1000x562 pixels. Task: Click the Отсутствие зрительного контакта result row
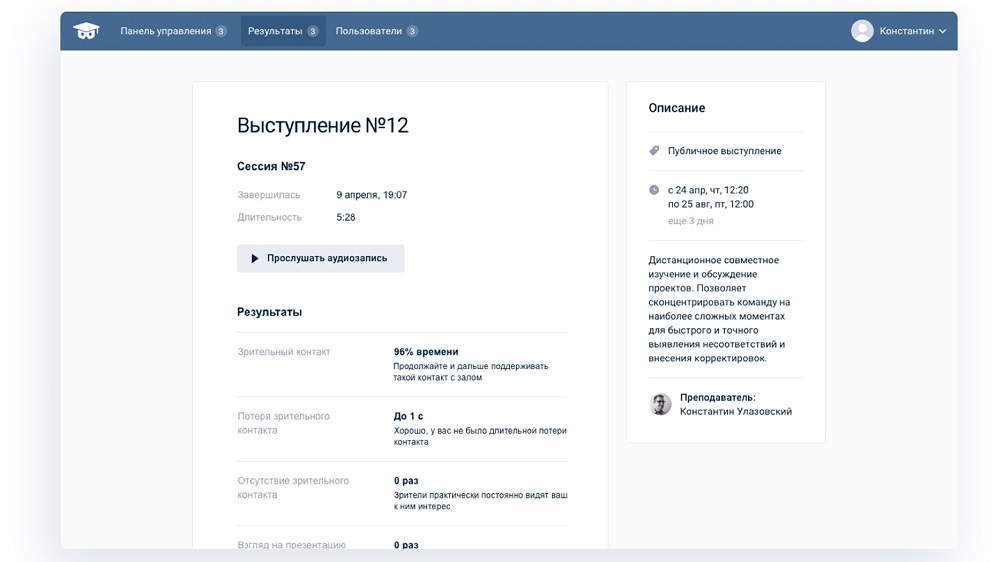click(402, 493)
